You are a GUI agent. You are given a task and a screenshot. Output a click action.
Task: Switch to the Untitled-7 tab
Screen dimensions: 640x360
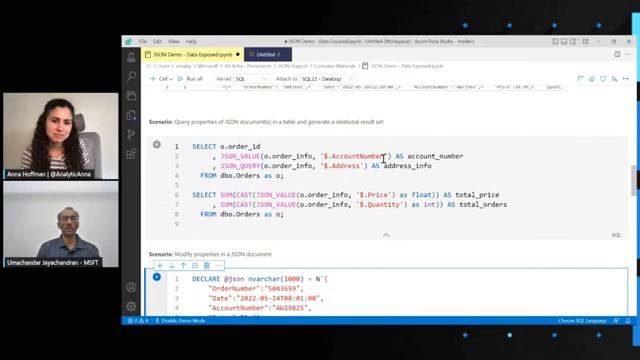click(268, 54)
